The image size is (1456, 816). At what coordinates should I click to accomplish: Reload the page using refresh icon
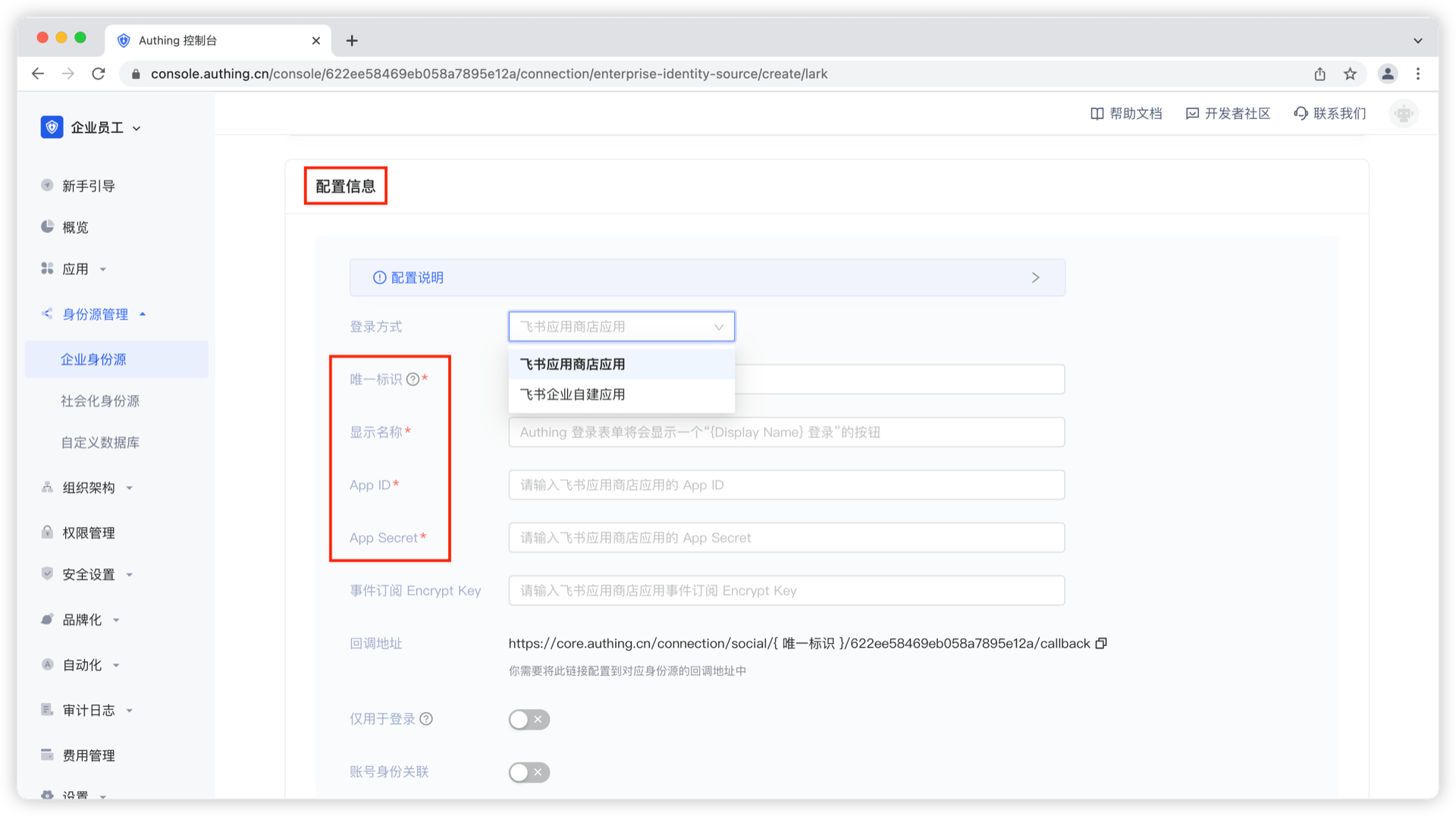(99, 74)
